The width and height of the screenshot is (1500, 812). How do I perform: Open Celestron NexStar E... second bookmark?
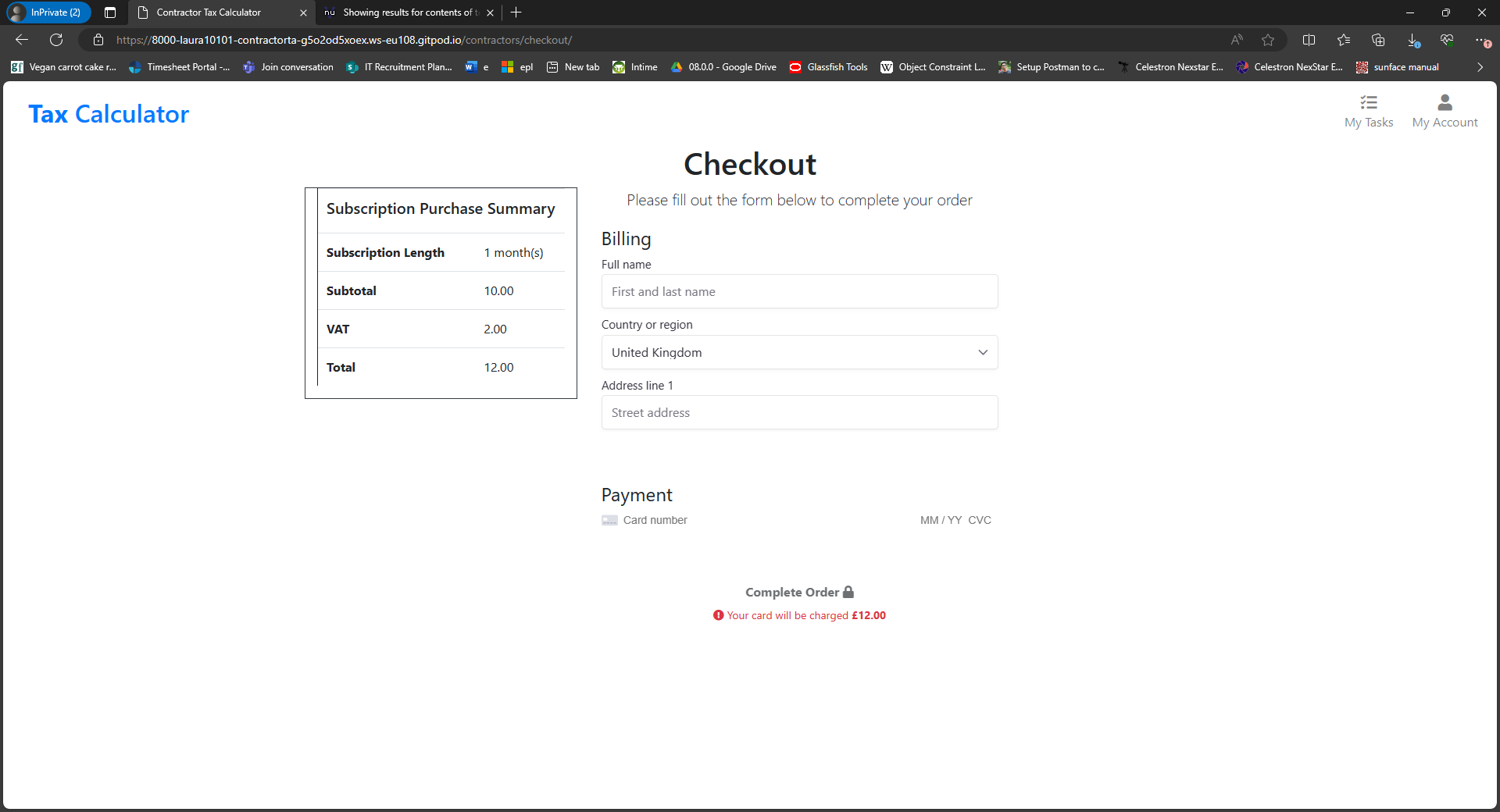(1289, 67)
